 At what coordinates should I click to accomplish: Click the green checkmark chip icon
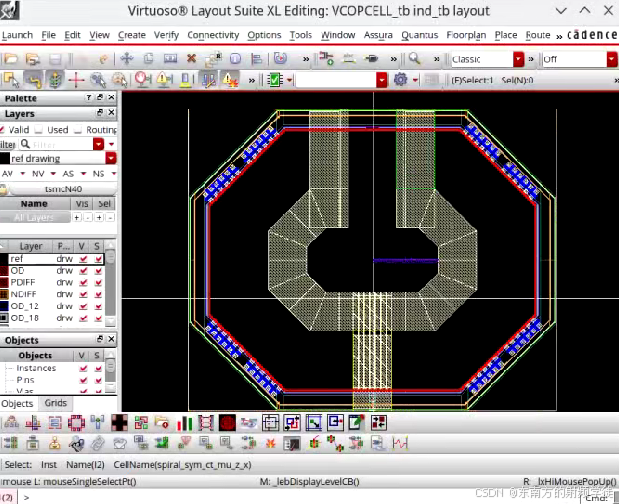275,80
